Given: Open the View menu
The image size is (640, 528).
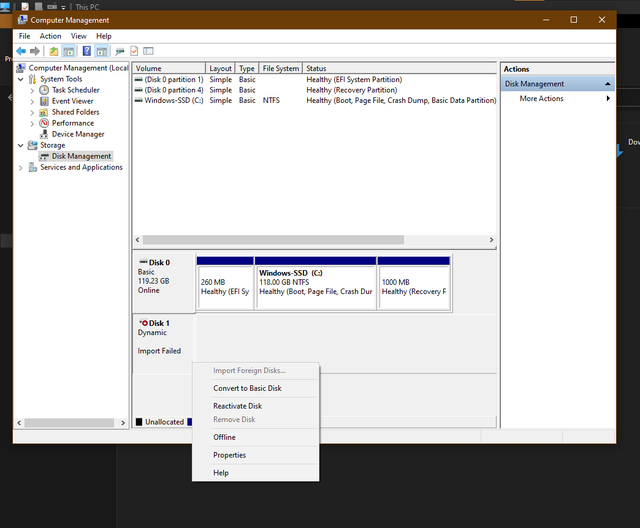Looking at the screenshot, I should pyautogui.click(x=78, y=36).
